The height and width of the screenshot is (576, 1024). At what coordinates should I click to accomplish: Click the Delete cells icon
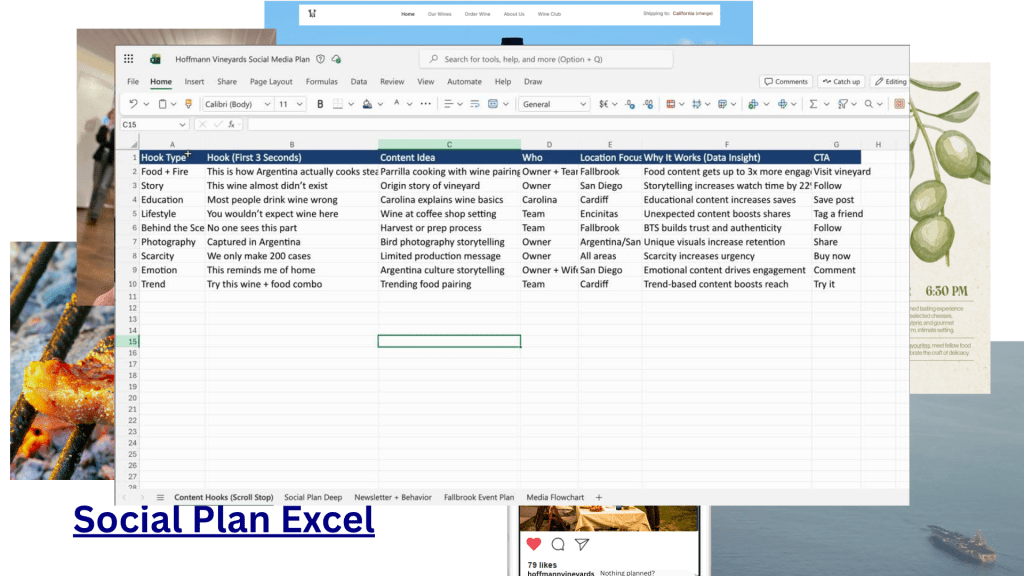(x=782, y=104)
